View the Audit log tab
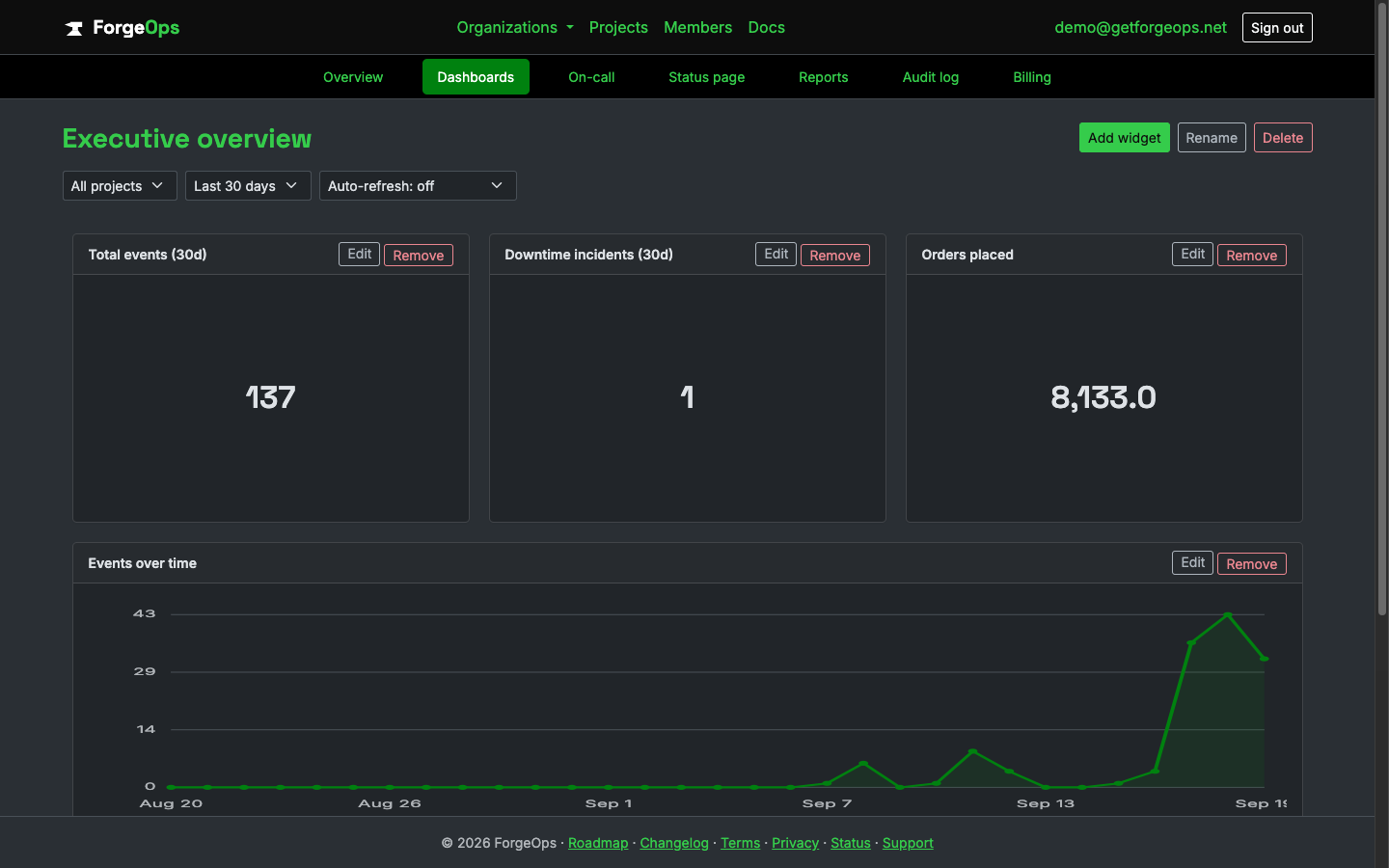Screen dimensions: 1389x868 (930, 77)
